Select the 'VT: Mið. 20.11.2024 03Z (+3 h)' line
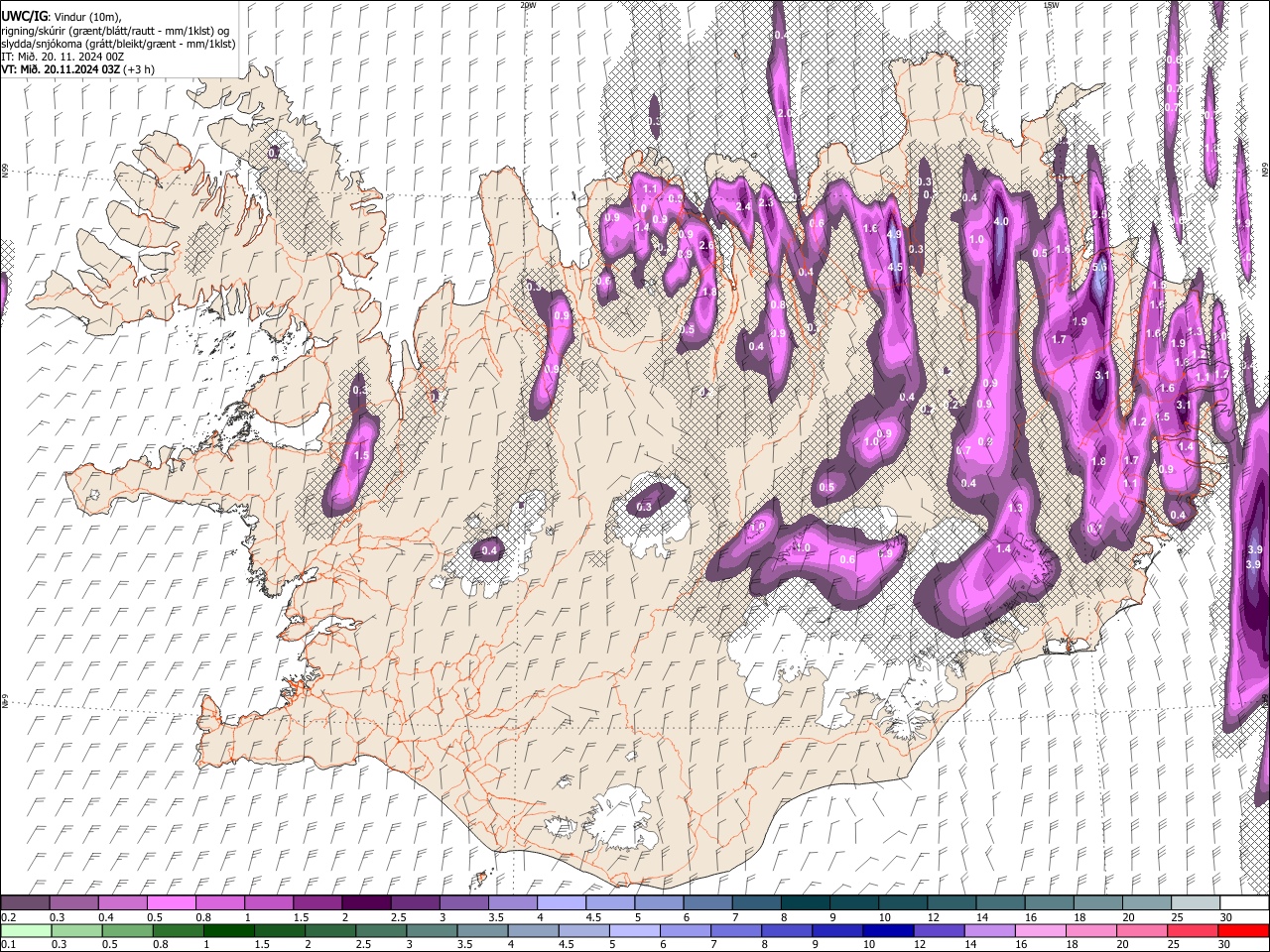 coord(77,70)
